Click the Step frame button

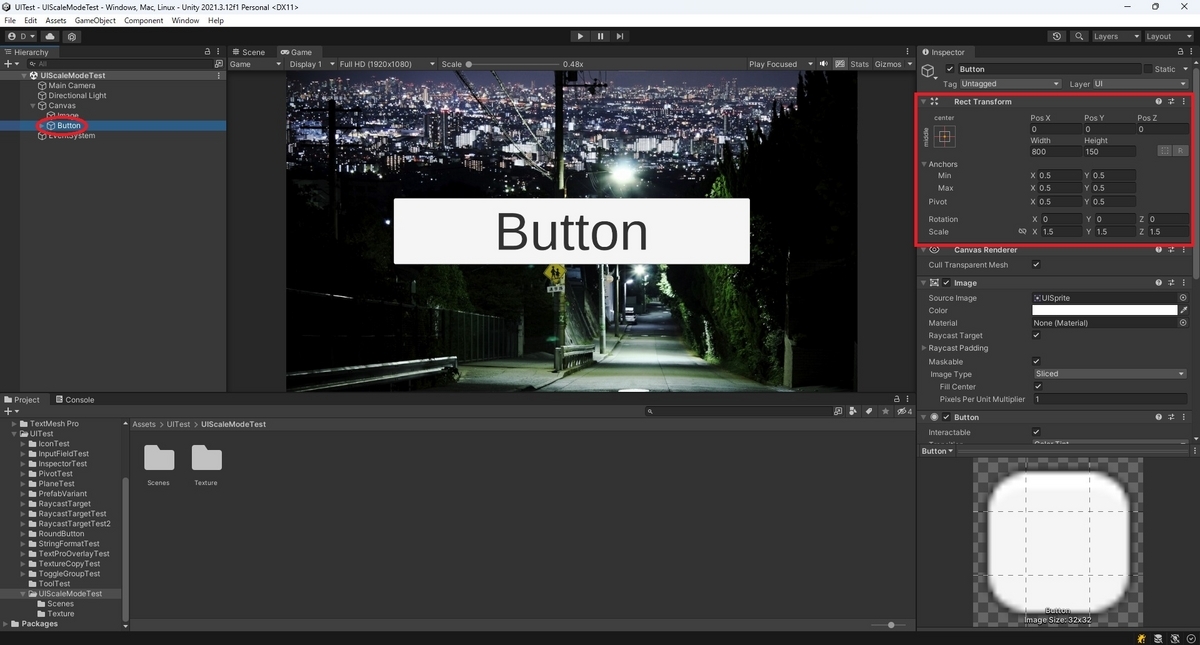click(620, 36)
